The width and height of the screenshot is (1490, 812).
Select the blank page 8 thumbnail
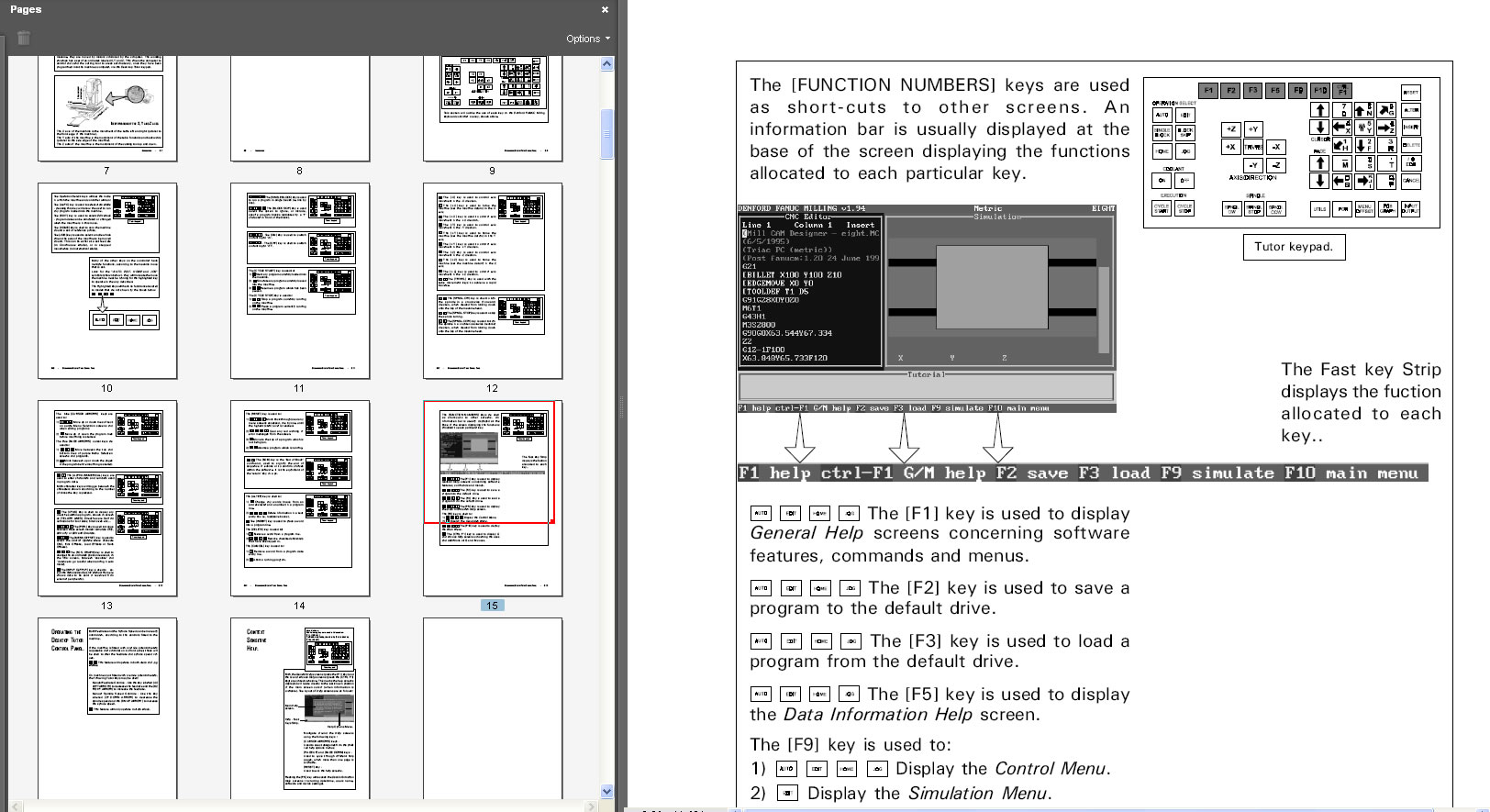point(299,108)
